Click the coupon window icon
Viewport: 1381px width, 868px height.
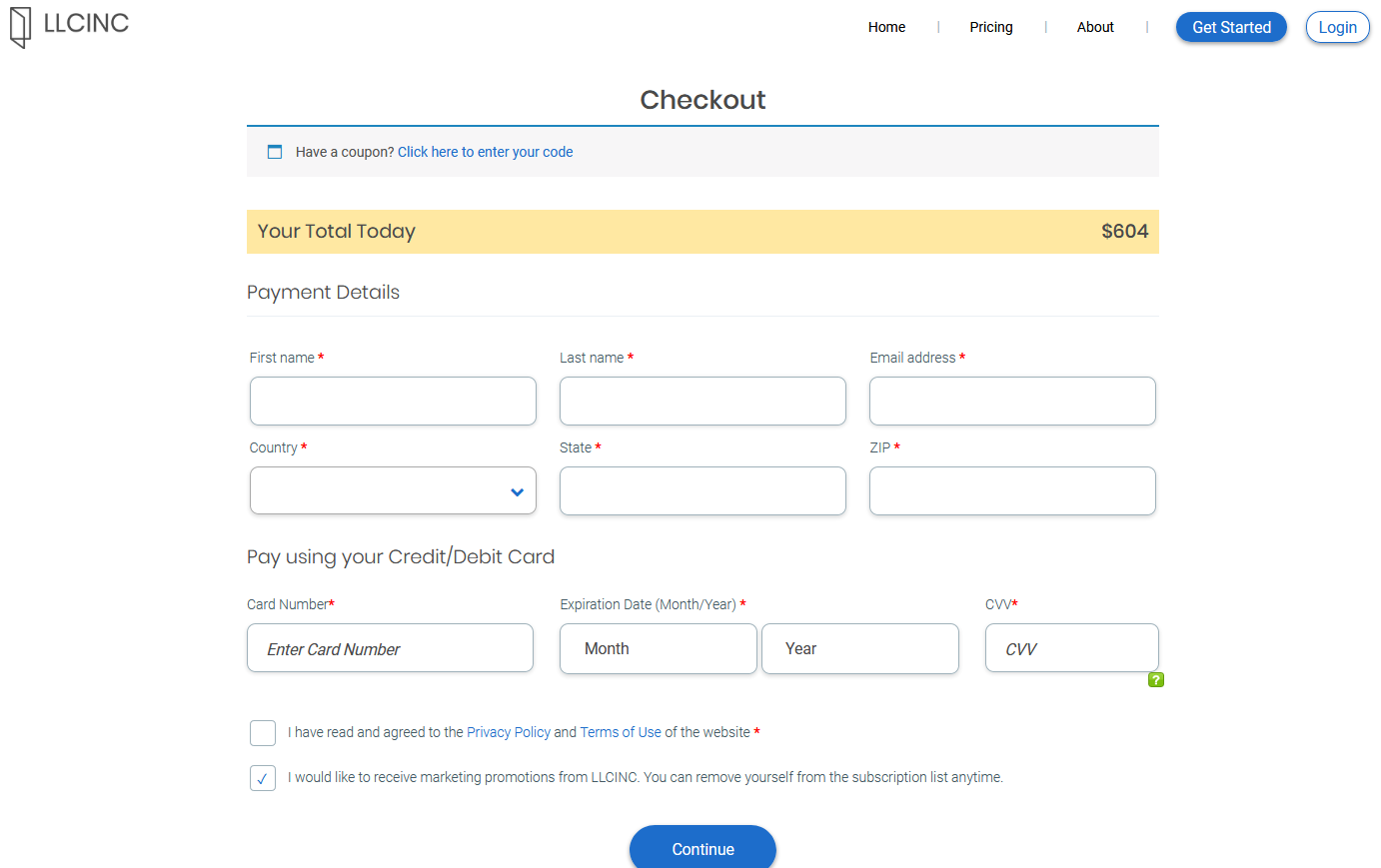(x=275, y=152)
